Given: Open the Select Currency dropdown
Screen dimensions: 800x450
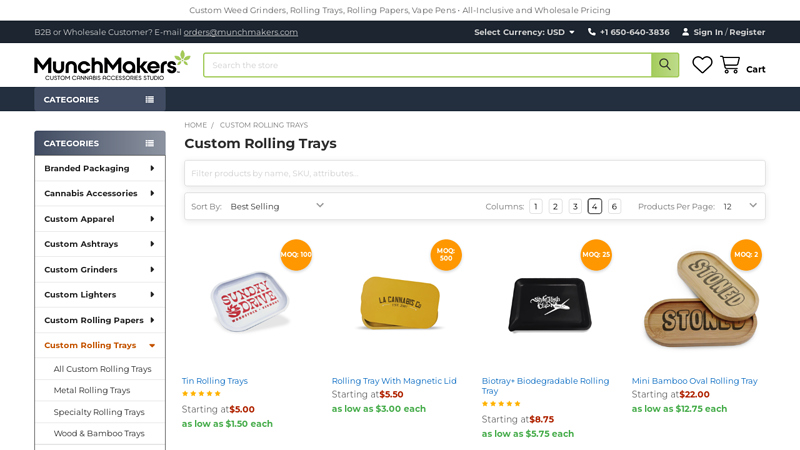Looking at the screenshot, I should [x=524, y=32].
